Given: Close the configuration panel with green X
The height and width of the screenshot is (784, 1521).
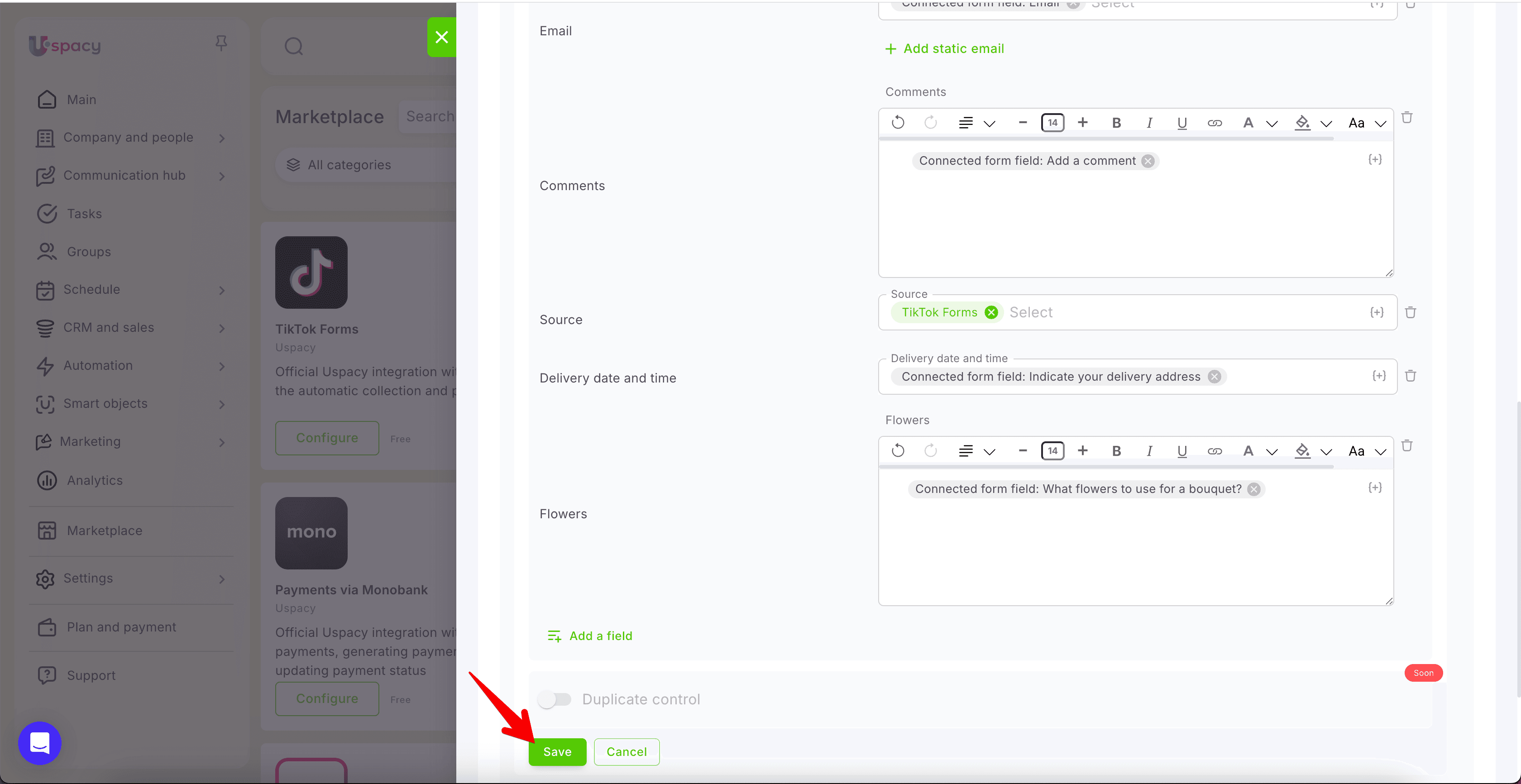Looking at the screenshot, I should click(441, 37).
